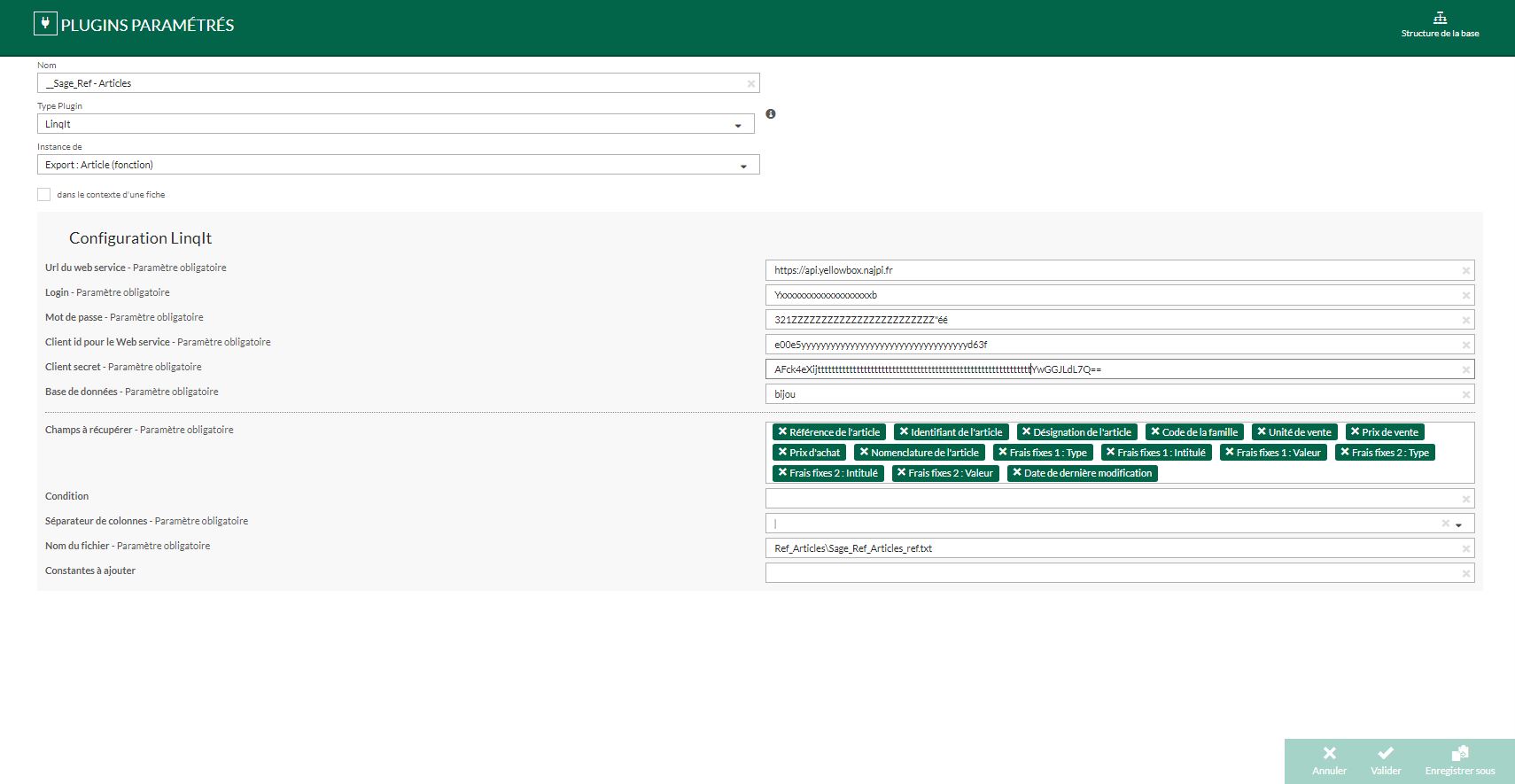Remove the 'Date de dernière modification' tag
Viewport: 1515px width, 784px height.
coord(1017,473)
